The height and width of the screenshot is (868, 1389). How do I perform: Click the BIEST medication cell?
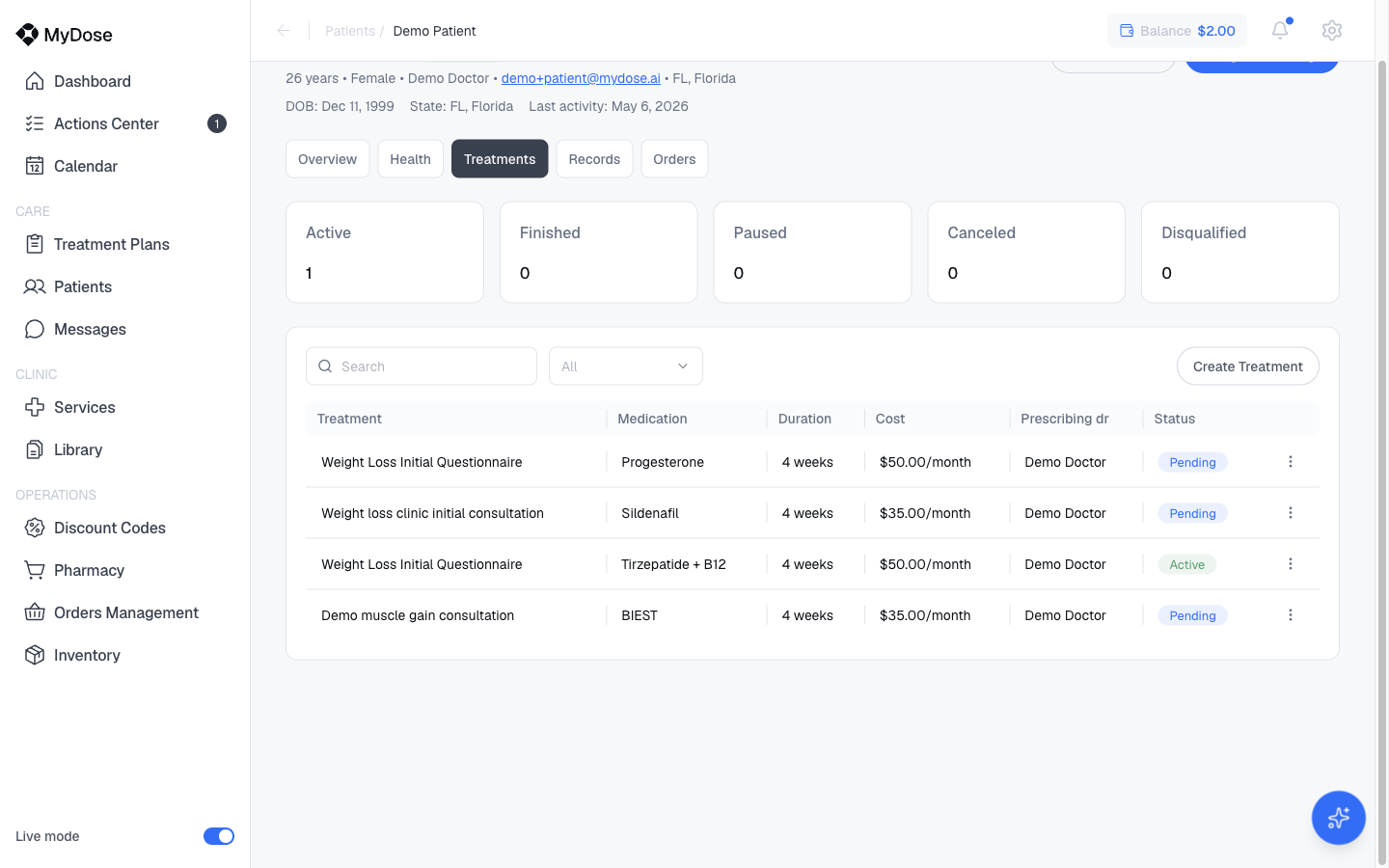640,615
